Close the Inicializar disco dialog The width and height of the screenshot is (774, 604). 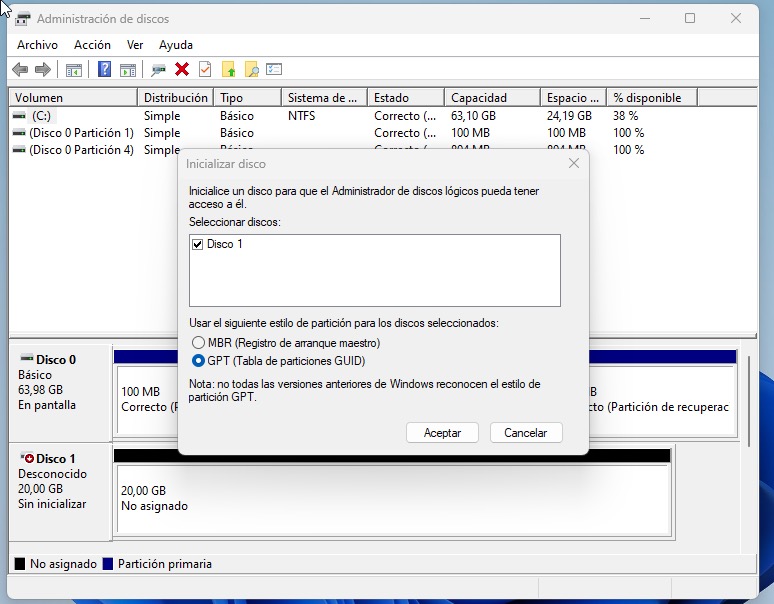coord(574,163)
